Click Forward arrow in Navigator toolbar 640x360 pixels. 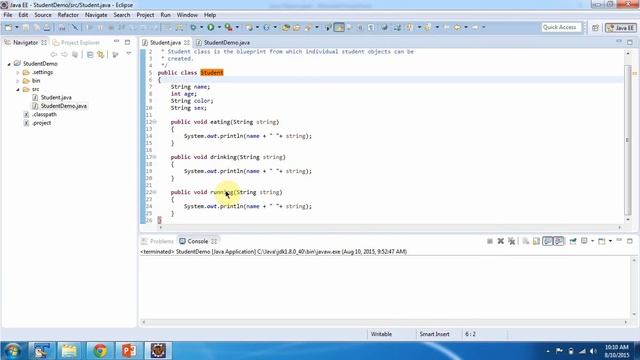tap(64, 54)
